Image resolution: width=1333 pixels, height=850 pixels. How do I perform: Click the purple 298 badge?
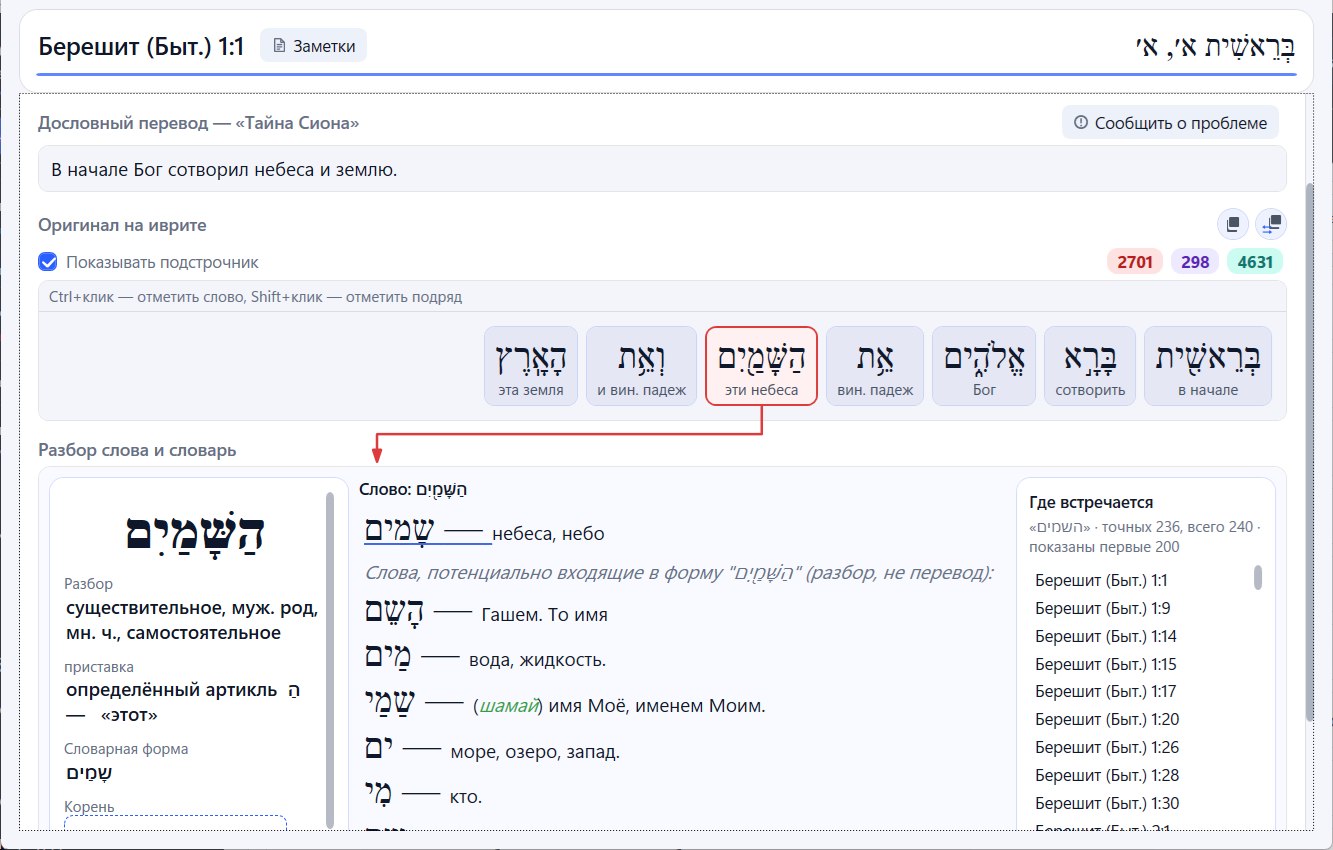point(1194,262)
